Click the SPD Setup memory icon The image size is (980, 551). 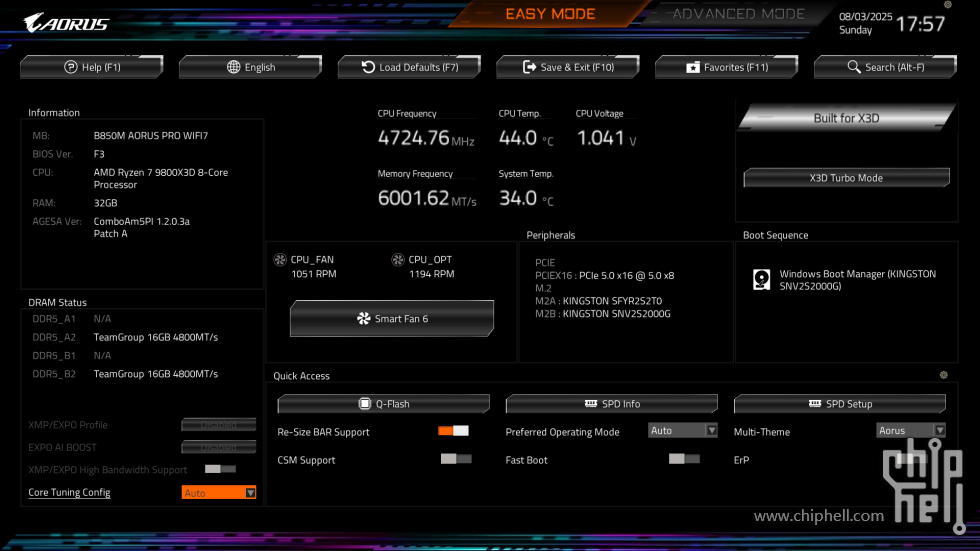(814, 404)
